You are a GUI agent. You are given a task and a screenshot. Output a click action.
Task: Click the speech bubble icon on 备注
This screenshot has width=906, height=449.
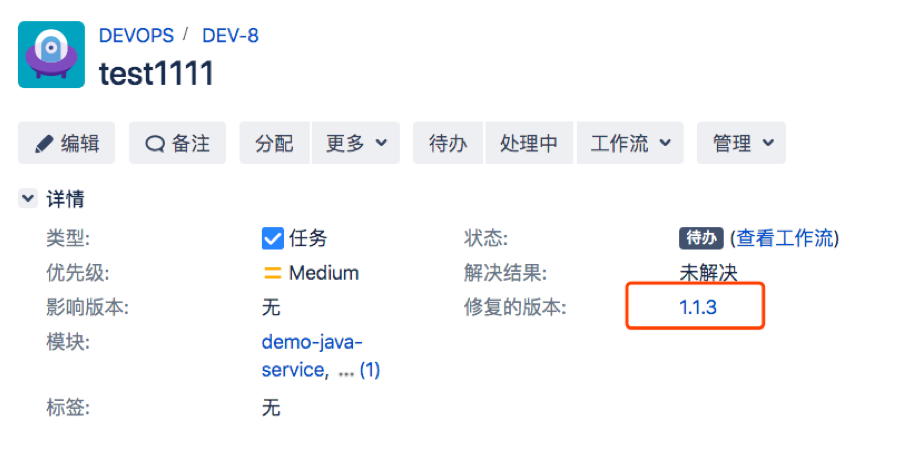click(155, 143)
